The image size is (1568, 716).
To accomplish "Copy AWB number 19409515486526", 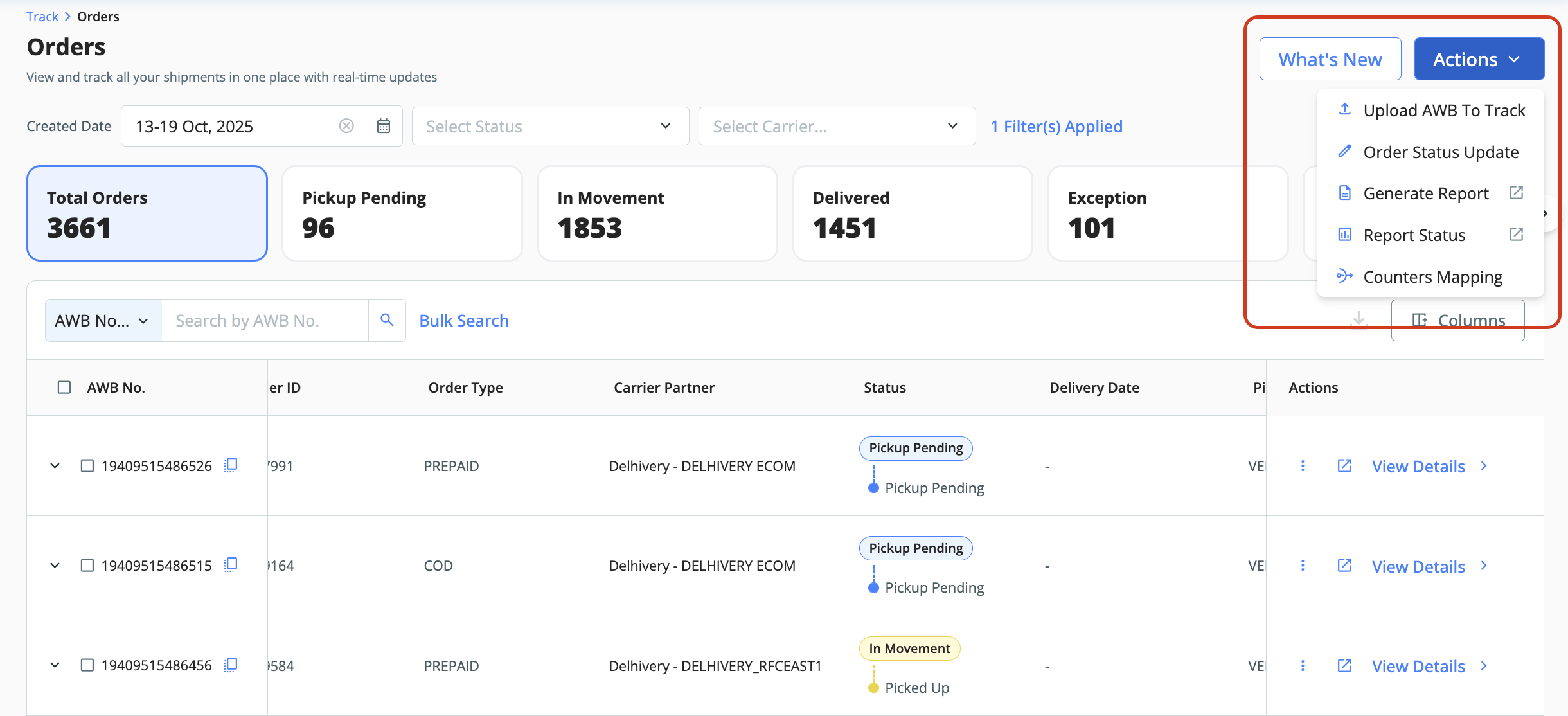I will coord(231,465).
